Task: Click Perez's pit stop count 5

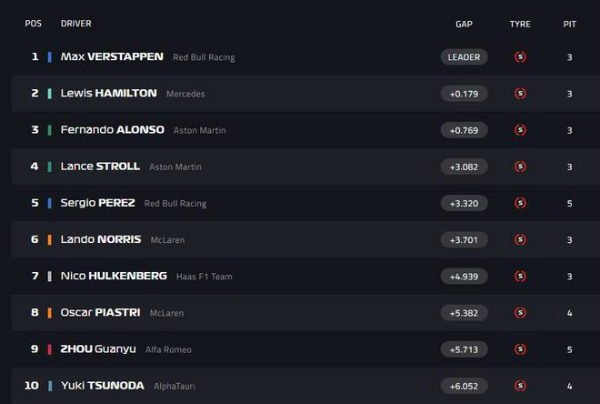Action: coord(569,204)
